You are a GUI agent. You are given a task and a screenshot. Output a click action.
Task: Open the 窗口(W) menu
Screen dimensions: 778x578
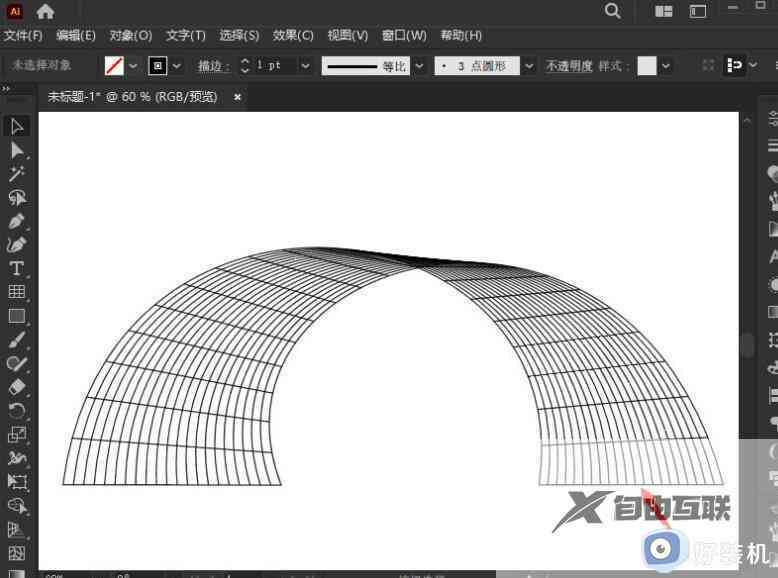click(404, 35)
